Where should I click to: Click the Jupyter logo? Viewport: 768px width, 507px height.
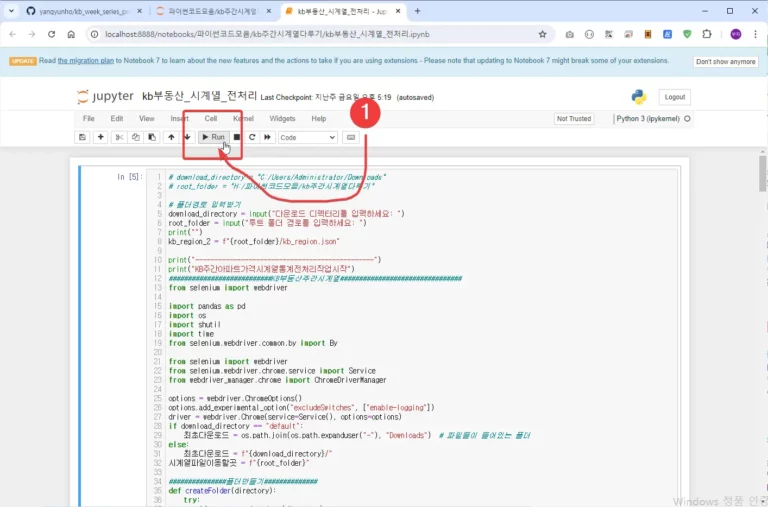point(105,97)
